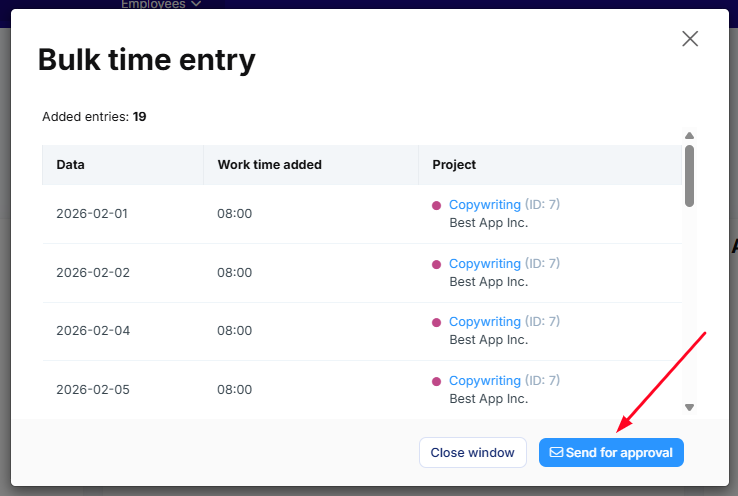Open Copywriting link for 2026-02-02 entry

[484, 264]
